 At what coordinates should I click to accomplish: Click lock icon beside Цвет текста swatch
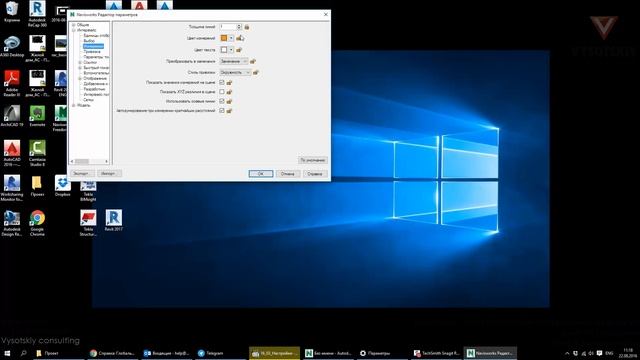(239, 50)
